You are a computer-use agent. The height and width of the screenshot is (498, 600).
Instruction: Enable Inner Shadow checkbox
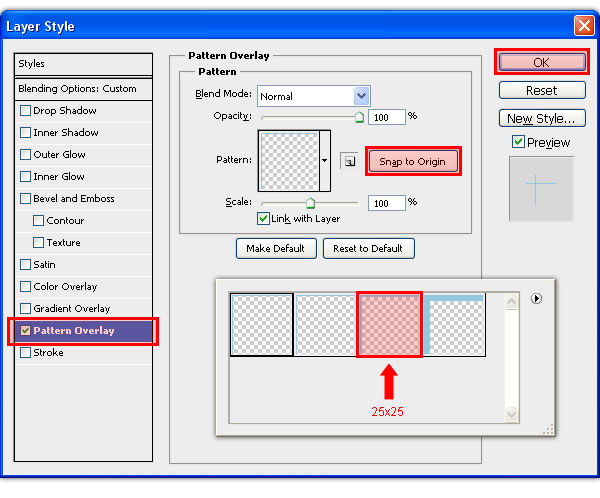pos(25,132)
